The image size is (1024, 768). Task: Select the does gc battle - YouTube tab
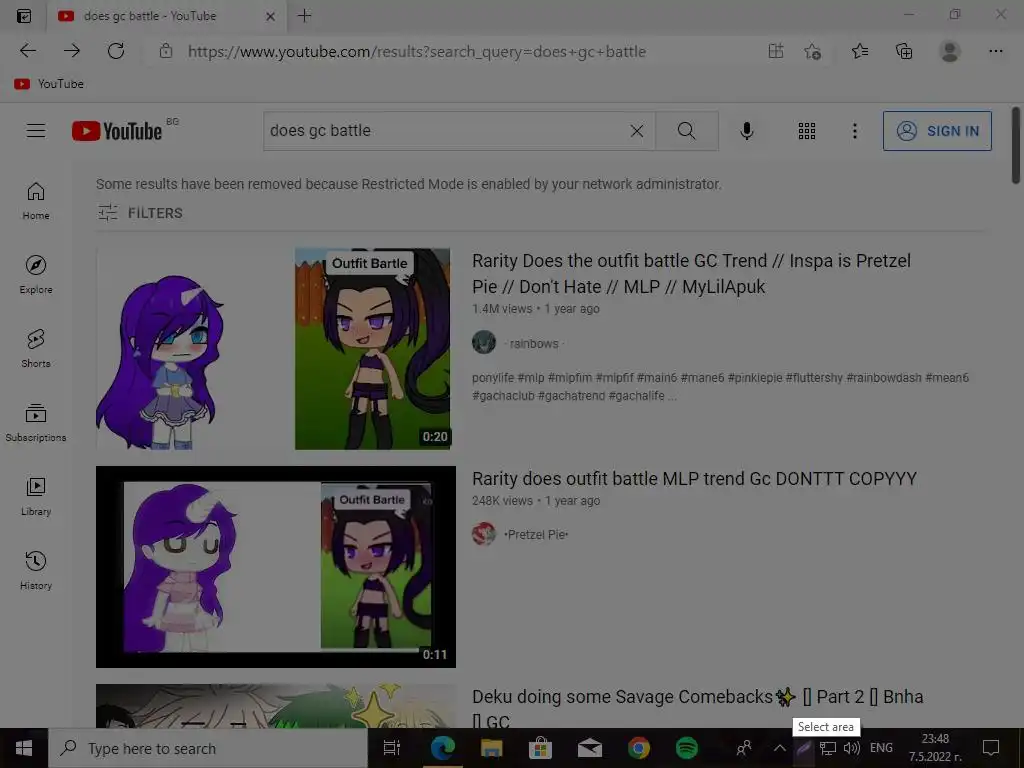click(x=166, y=16)
